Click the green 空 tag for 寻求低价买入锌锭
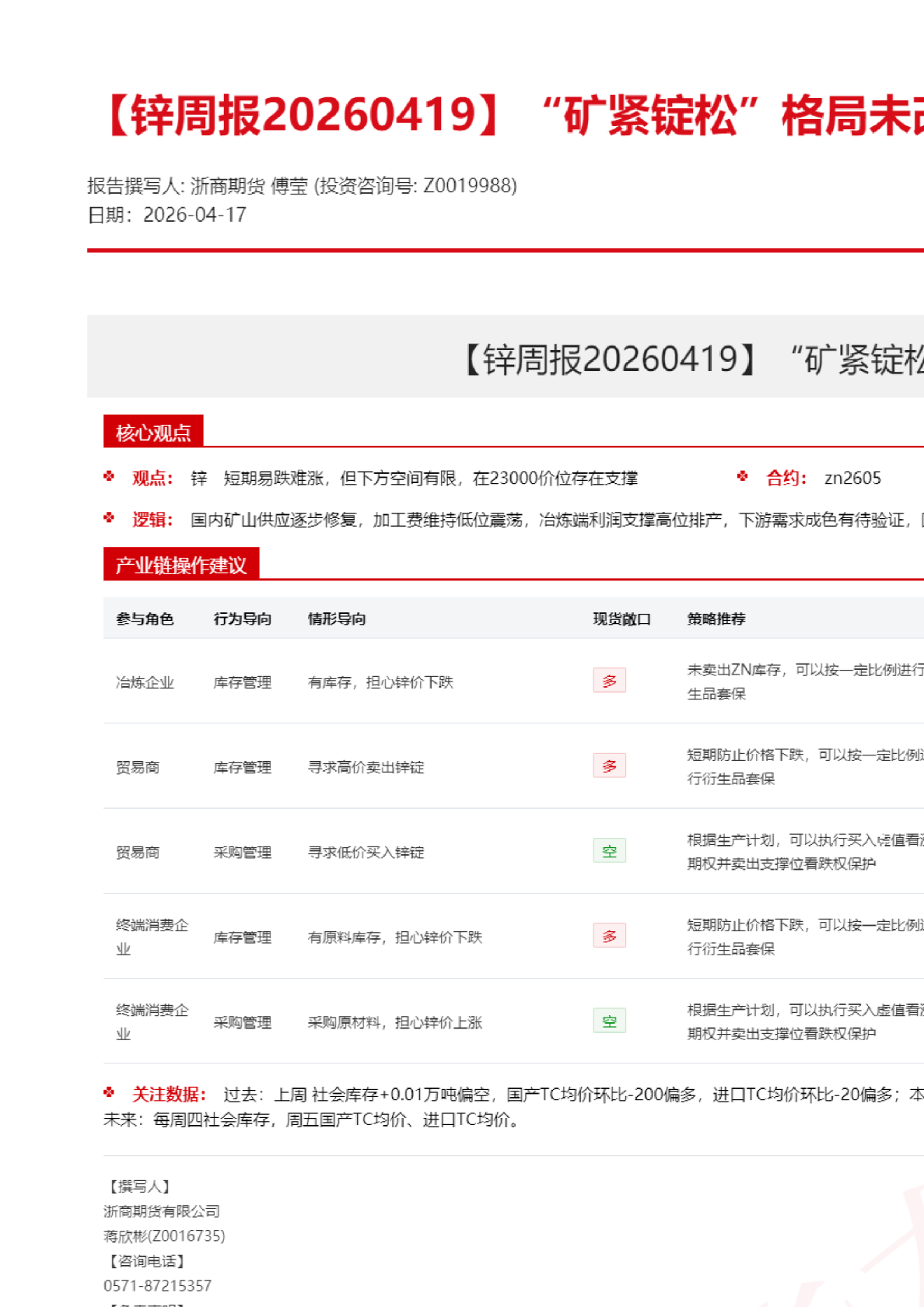The image size is (924, 1307). click(x=609, y=851)
